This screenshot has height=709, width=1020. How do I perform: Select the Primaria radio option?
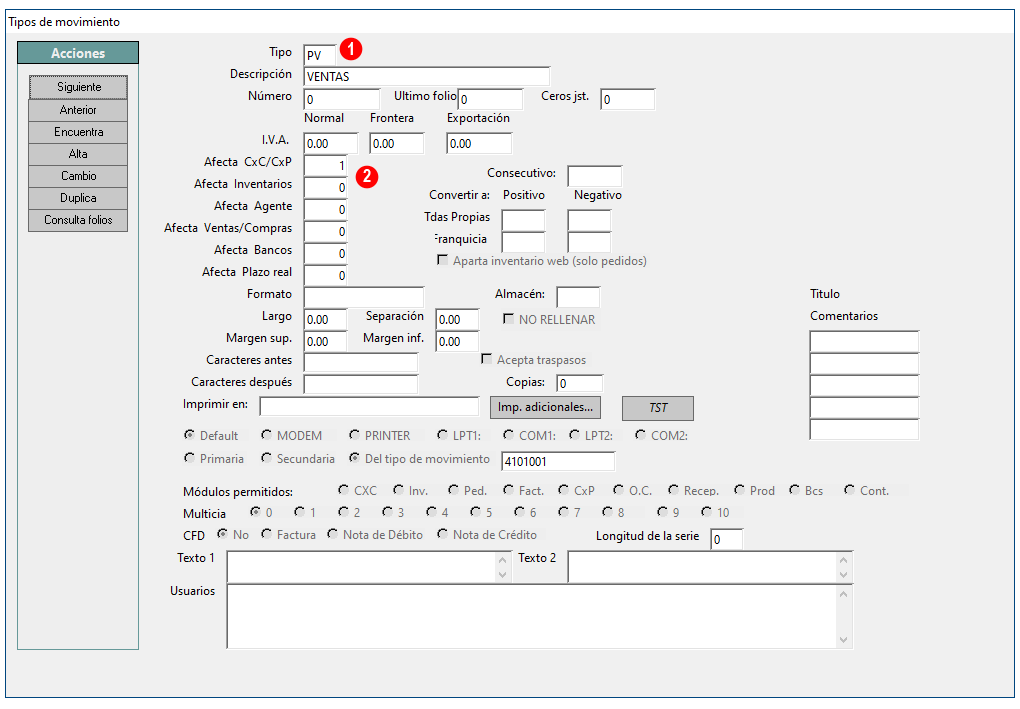[x=189, y=458]
